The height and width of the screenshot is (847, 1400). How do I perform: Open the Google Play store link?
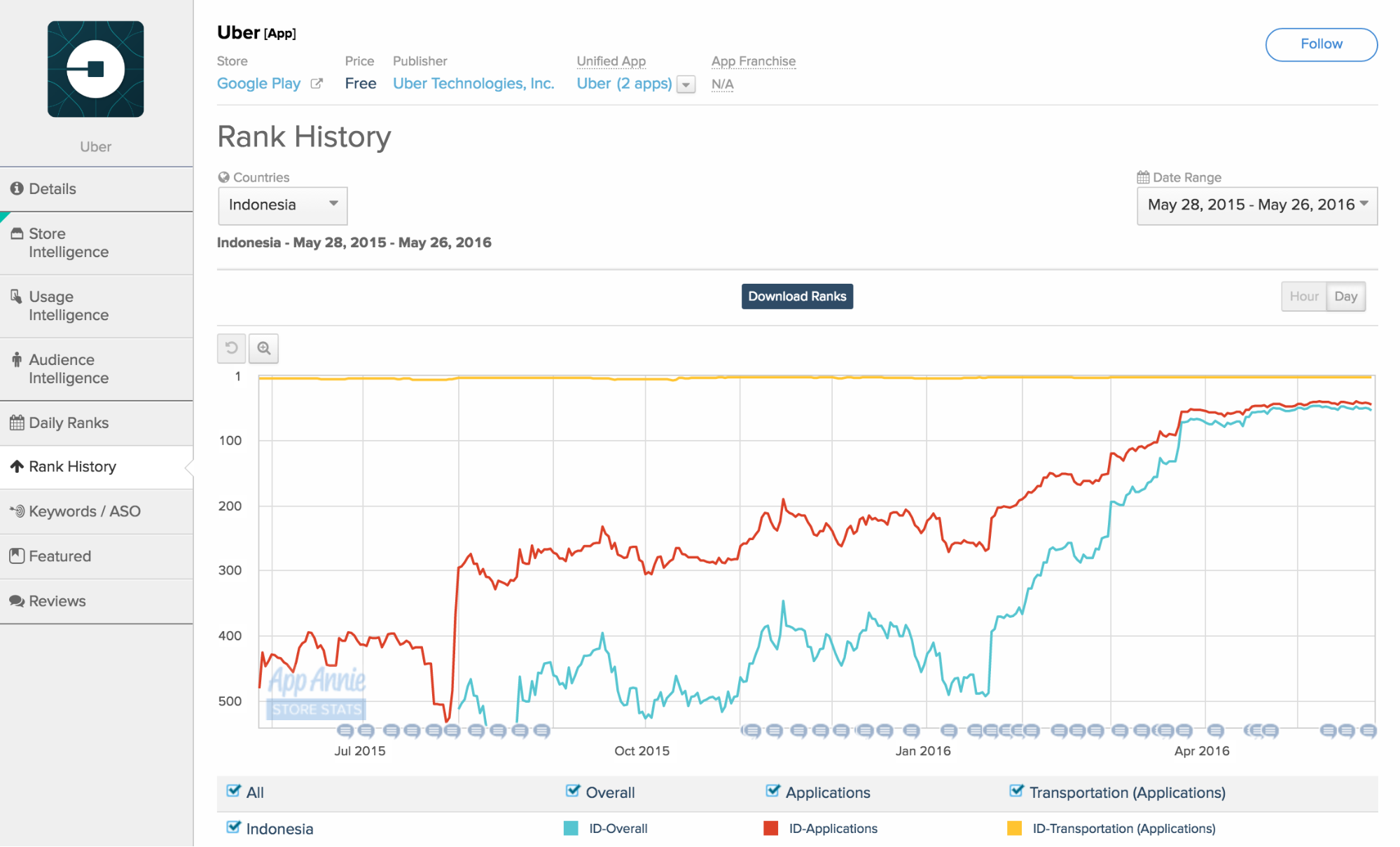258,83
